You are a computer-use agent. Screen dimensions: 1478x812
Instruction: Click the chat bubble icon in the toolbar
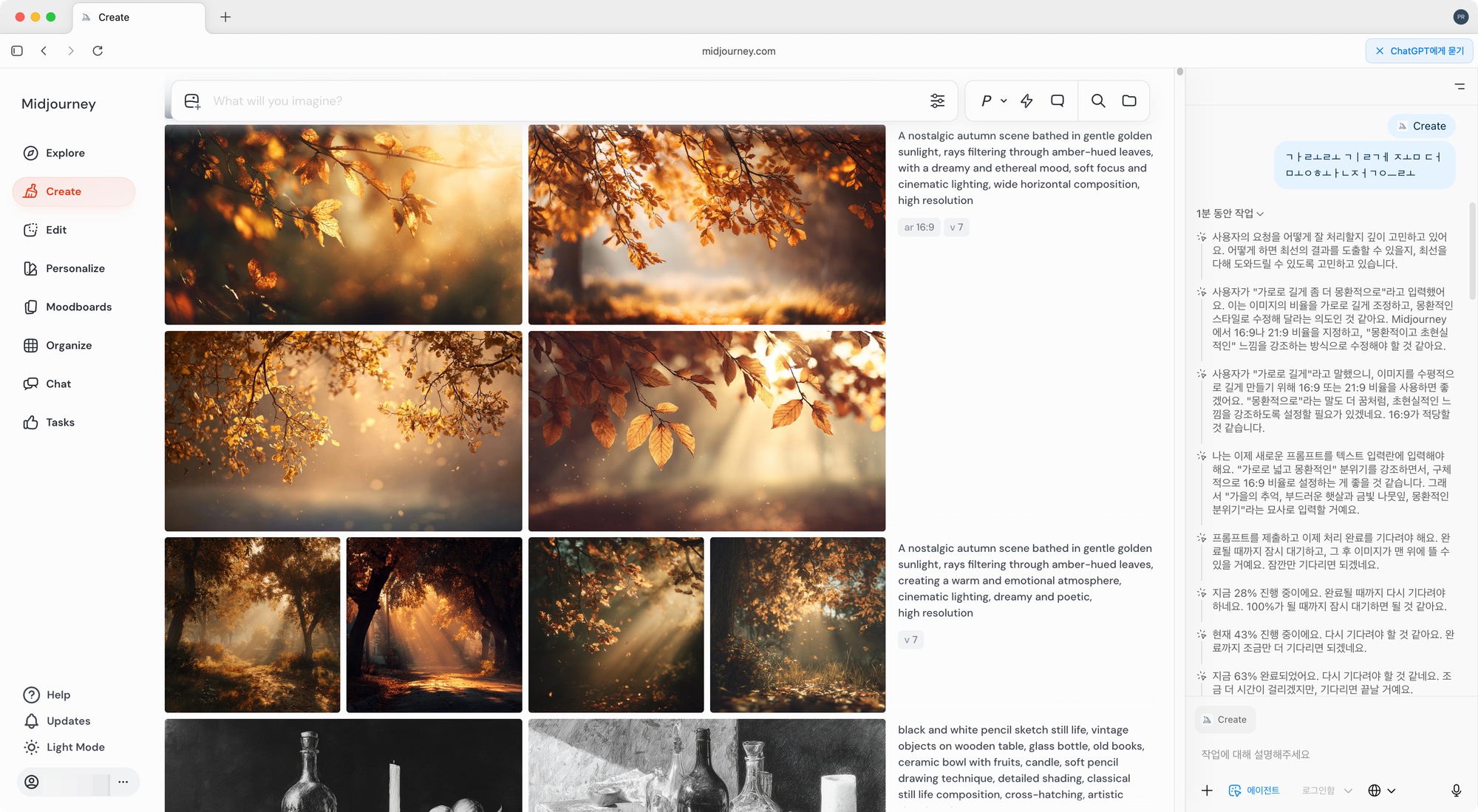(x=1058, y=100)
